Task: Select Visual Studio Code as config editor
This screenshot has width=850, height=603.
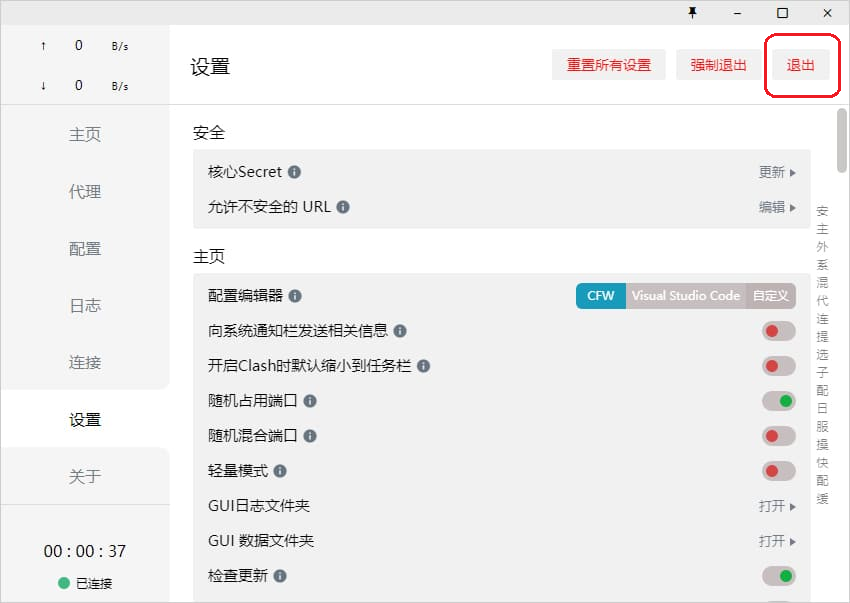Action: [685, 296]
